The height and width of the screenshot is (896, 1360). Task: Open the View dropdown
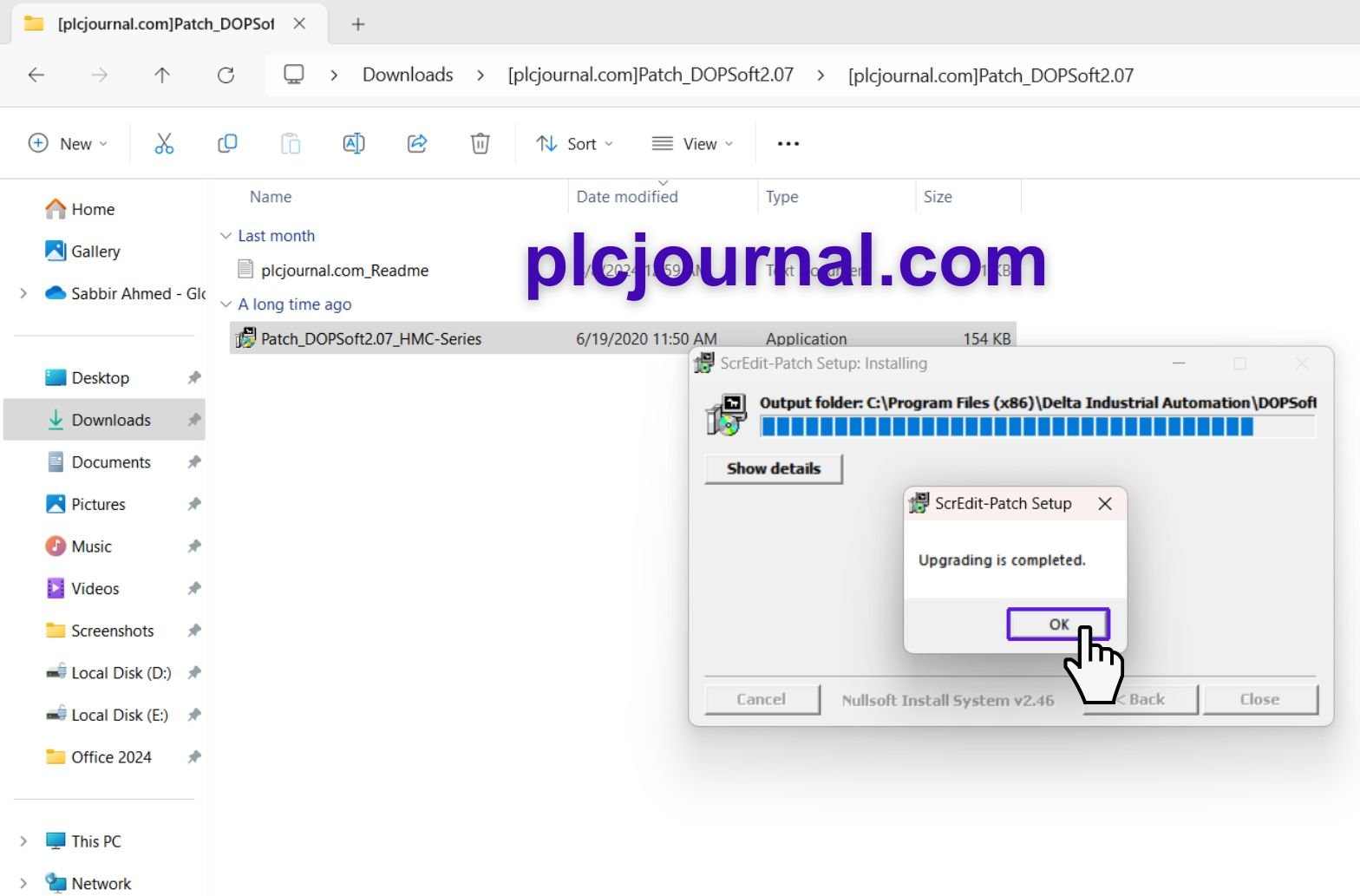click(x=692, y=144)
